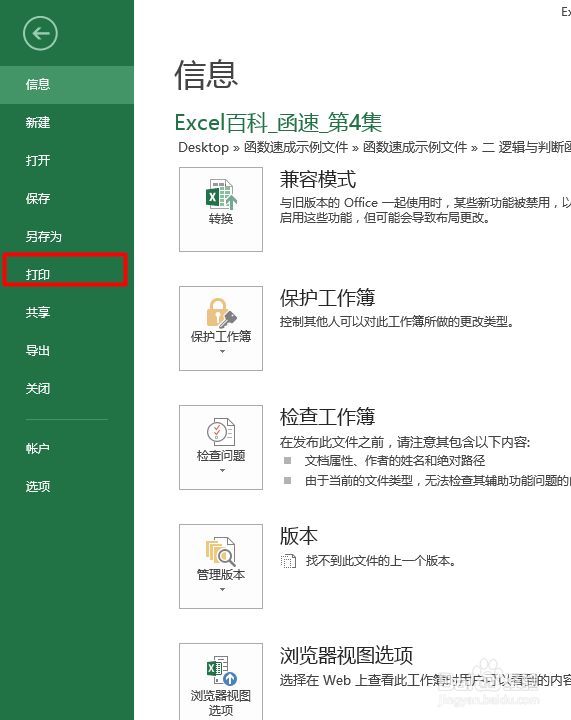571x720 pixels.
Task: Click the text 找不到此文件的上一个版本
Action: coord(381,561)
